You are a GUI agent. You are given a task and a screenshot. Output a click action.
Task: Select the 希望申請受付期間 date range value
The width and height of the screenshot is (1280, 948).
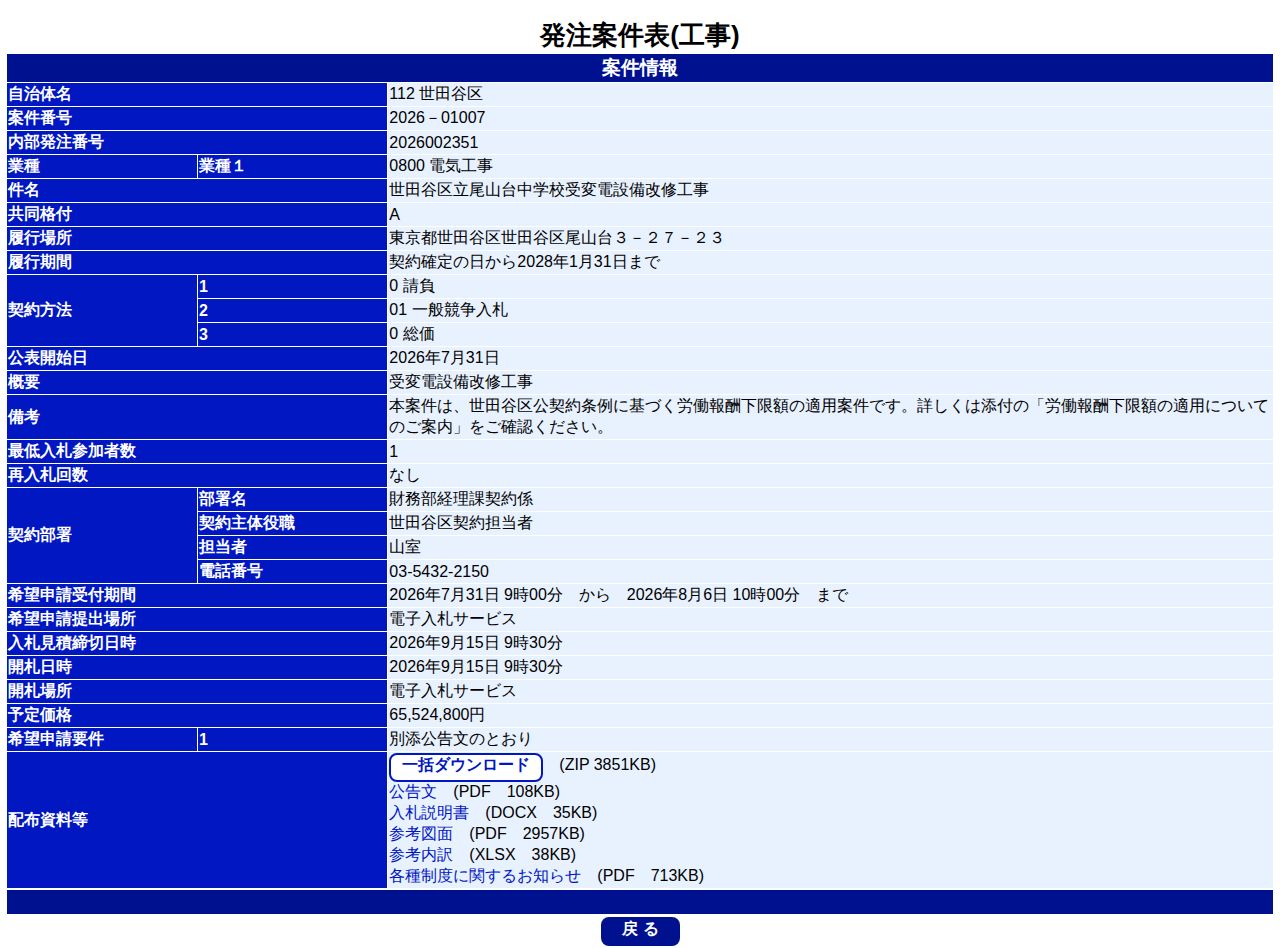(619, 595)
